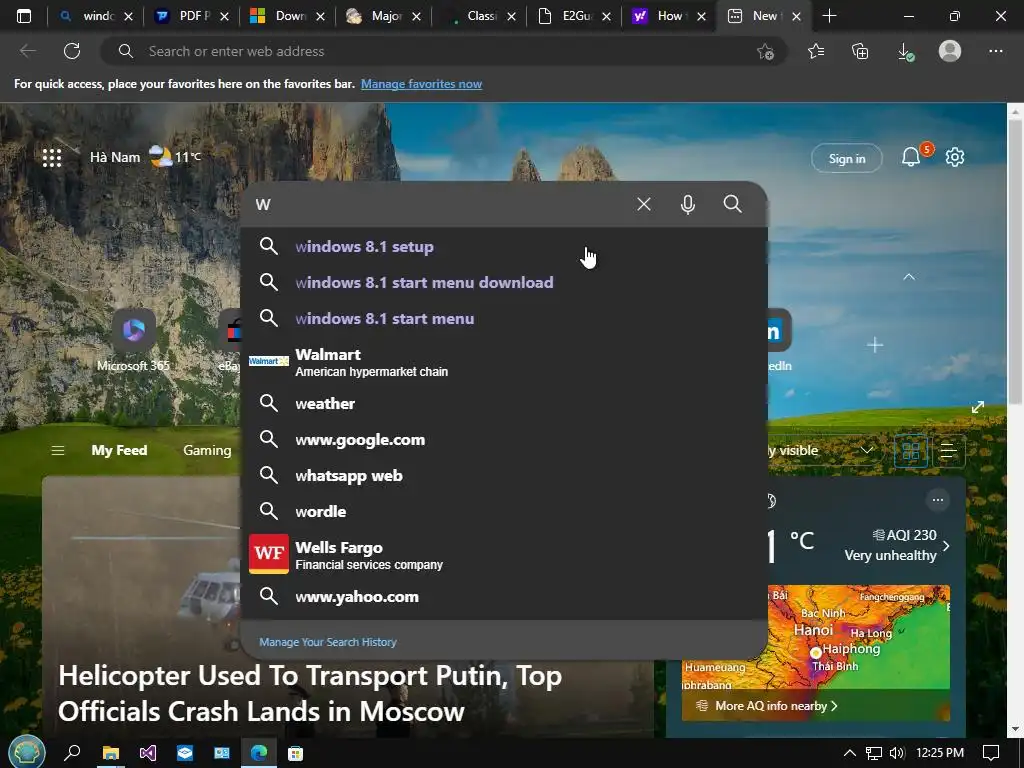1024x768 pixels.
Task: Open the tab actions menu icon
Action: tap(24, 16)
